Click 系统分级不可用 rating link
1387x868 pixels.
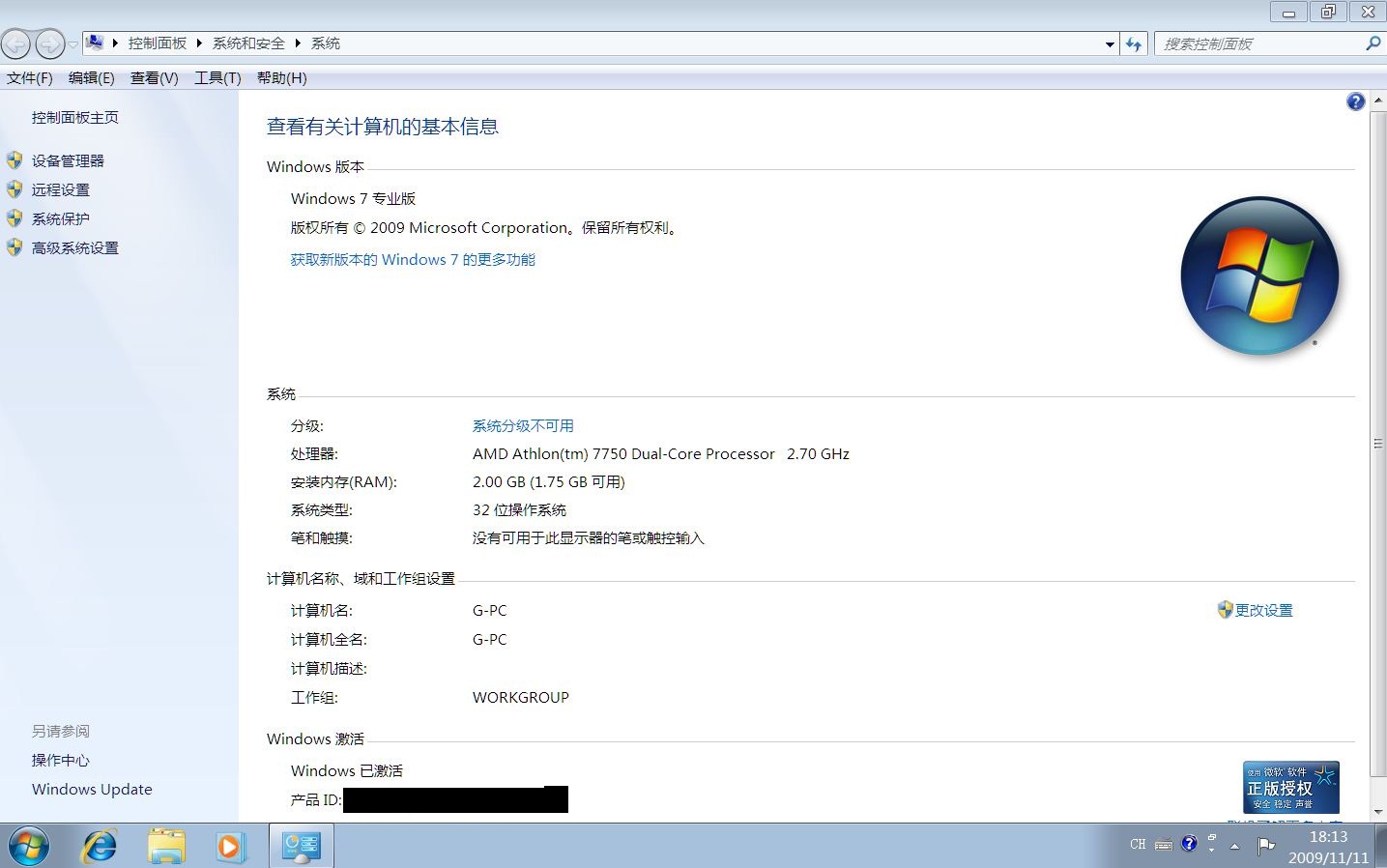coord(523,426)
